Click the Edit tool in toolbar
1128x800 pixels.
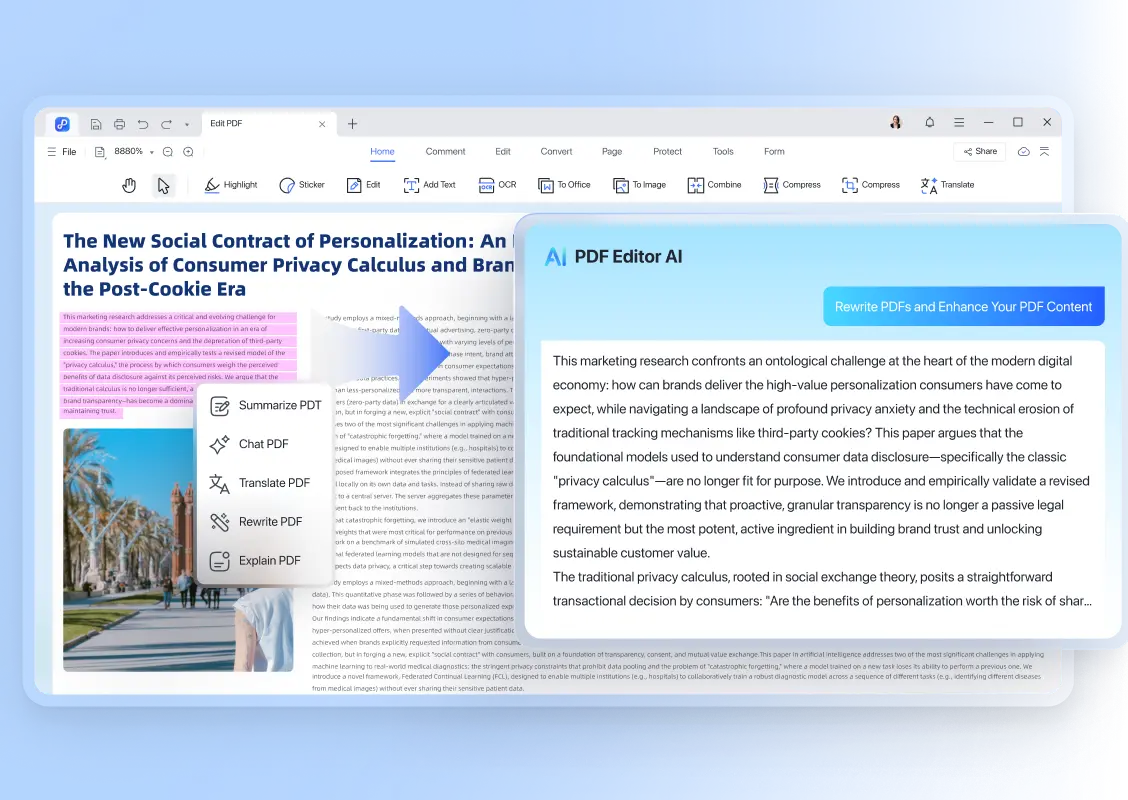coord(363,185)
